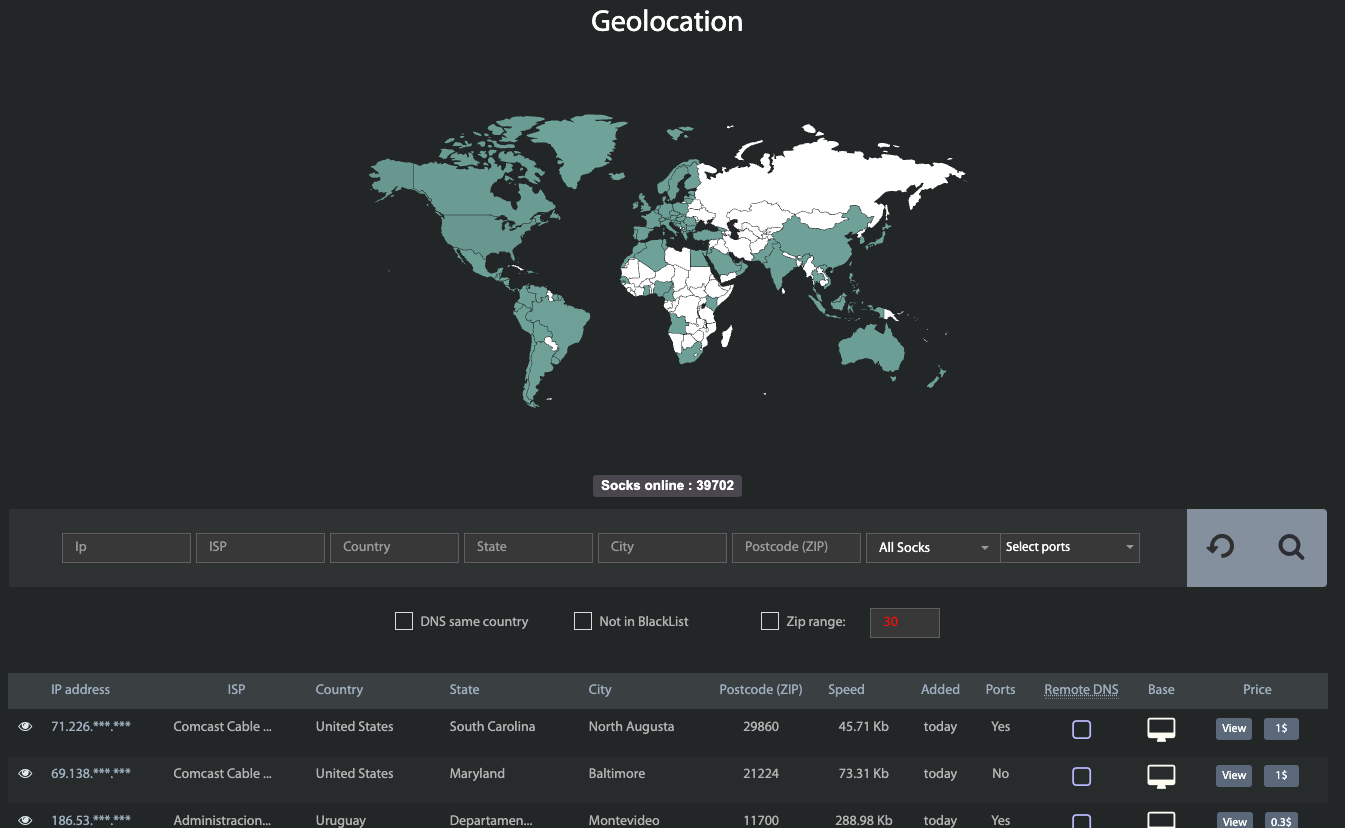1345x828 pixels.
Task: Check Remote DNS box for the Baltimore row
Action: (1081, 776)
